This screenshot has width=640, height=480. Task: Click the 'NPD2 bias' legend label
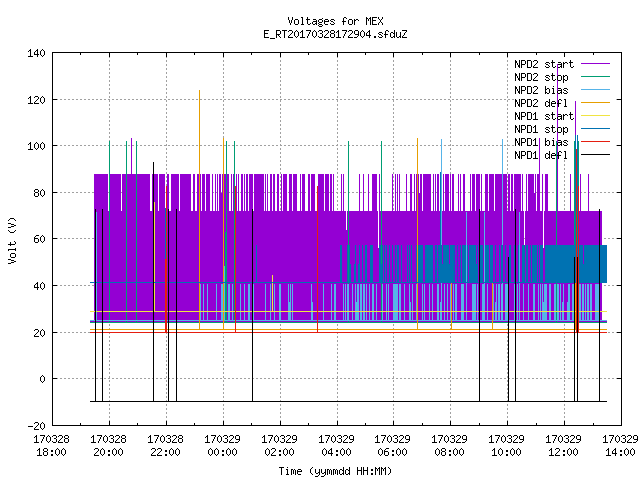tap(541, 90)
